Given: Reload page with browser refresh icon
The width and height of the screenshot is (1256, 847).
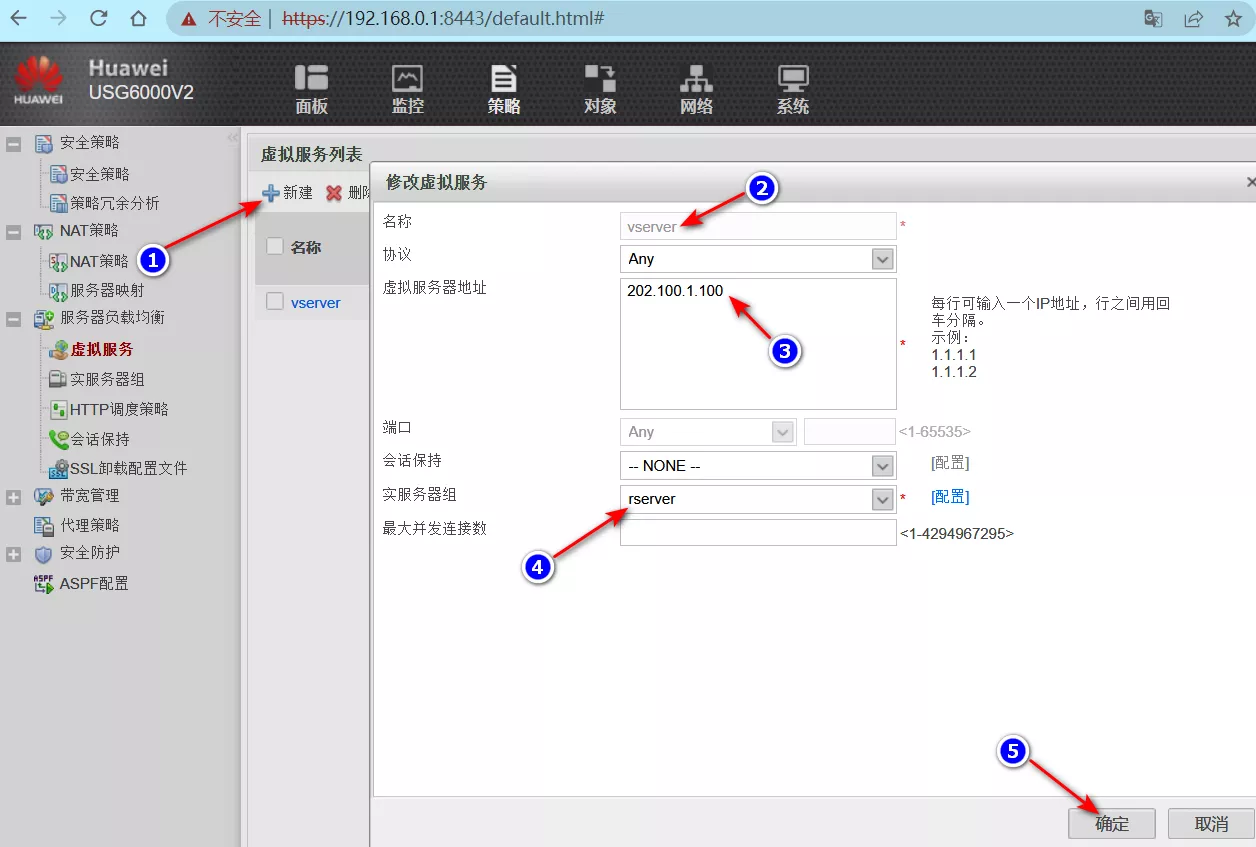Looking at the screenshot, I should [98, 19].
